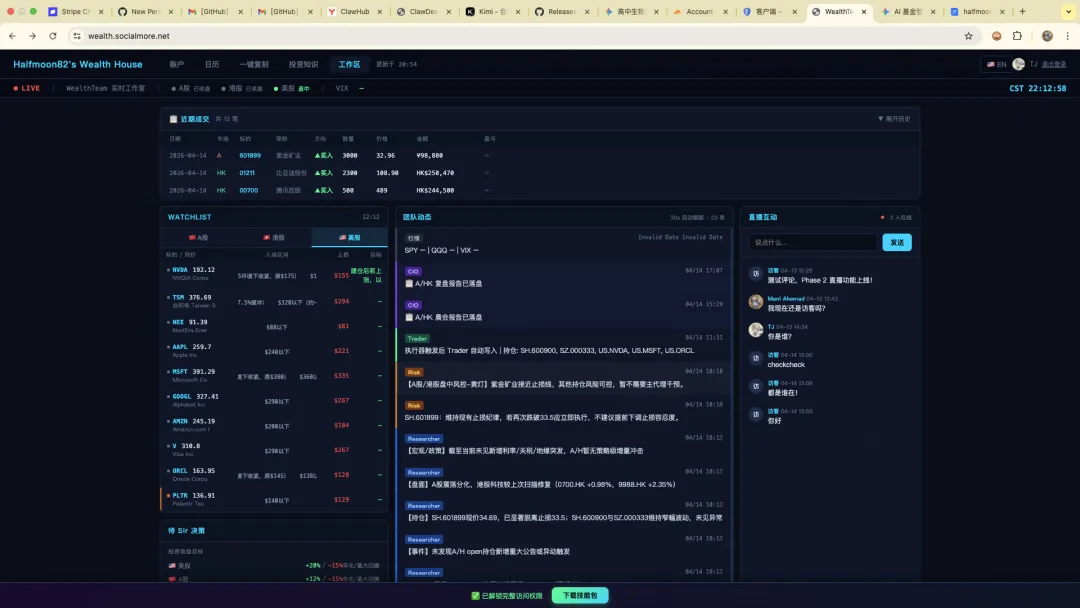Viewport: 1080px width, 608px height.
Task: Select the 美股 watchlist tab
Action: 350,238
